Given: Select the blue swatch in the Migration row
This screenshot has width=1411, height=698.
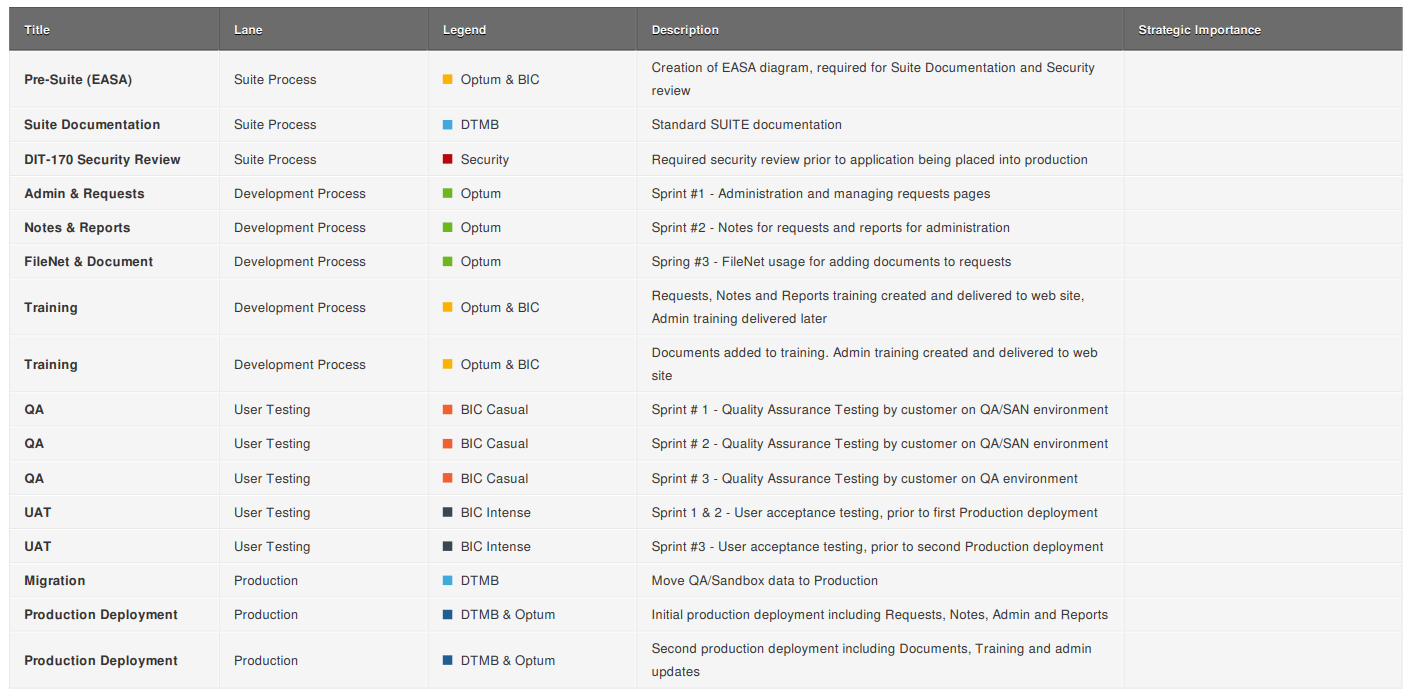Looking at the screenshot, I should click(x=448, y=580).
